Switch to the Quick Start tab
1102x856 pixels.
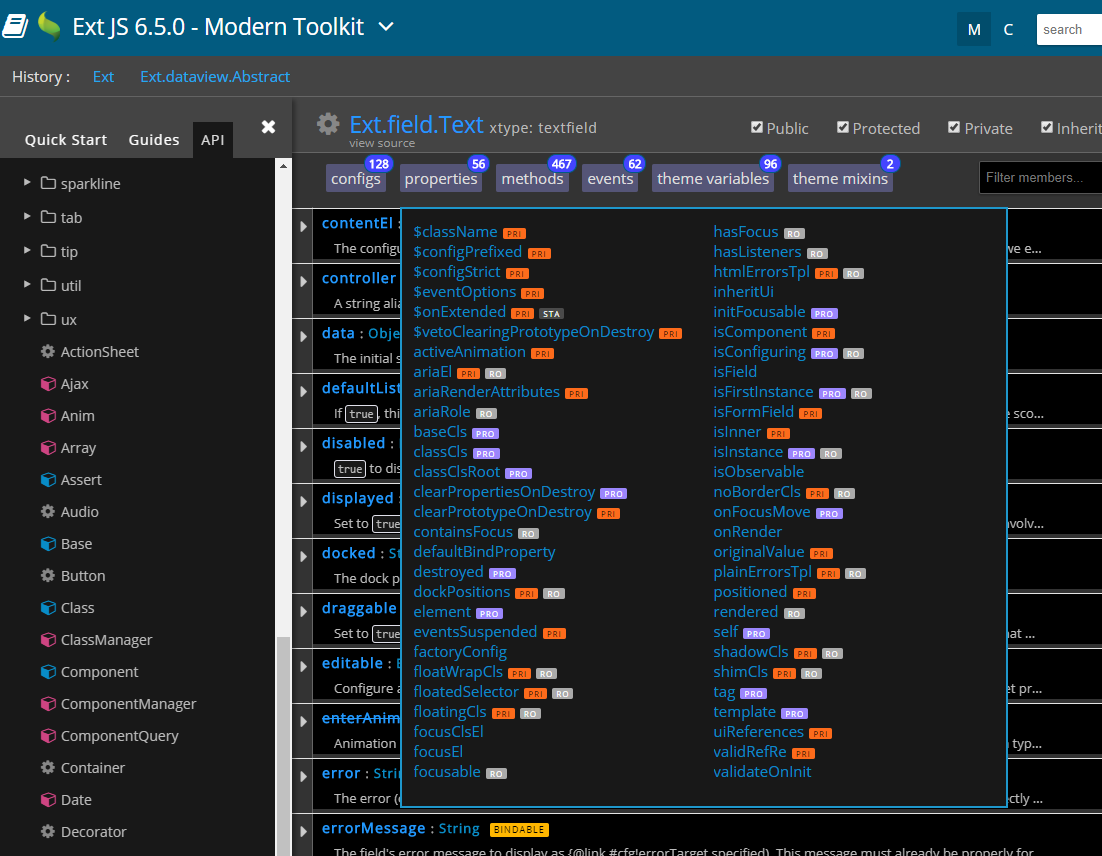coord(66,140)
